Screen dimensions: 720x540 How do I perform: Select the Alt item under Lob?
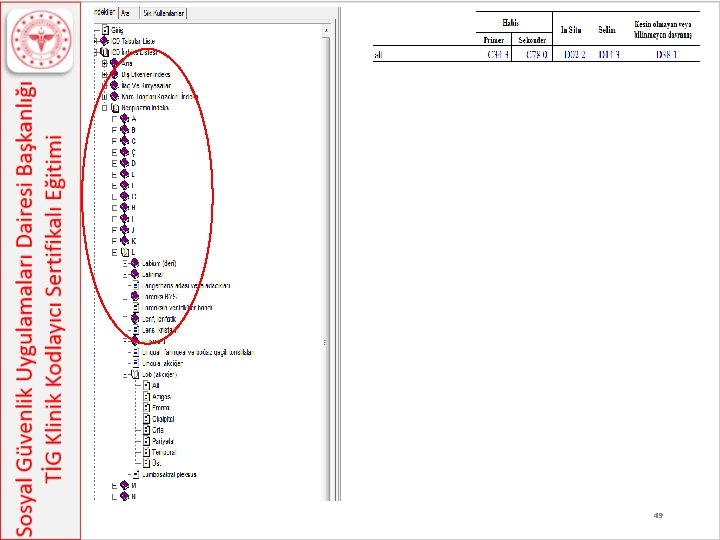(156, 386)
